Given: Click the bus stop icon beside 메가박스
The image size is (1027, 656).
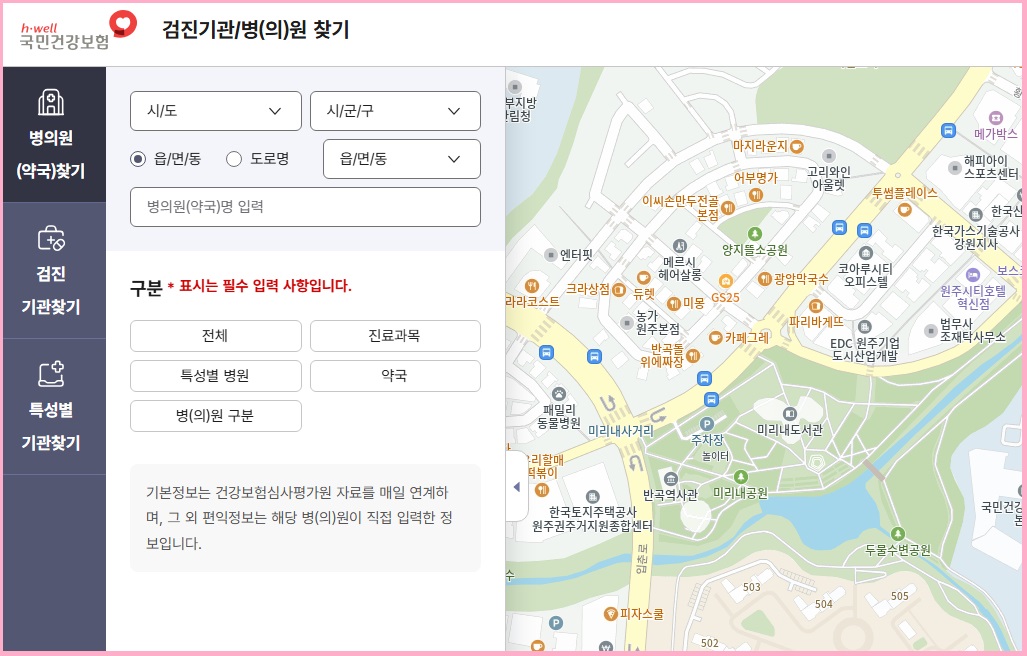Looking at the screenshot, I should click(x=948, y=130).
